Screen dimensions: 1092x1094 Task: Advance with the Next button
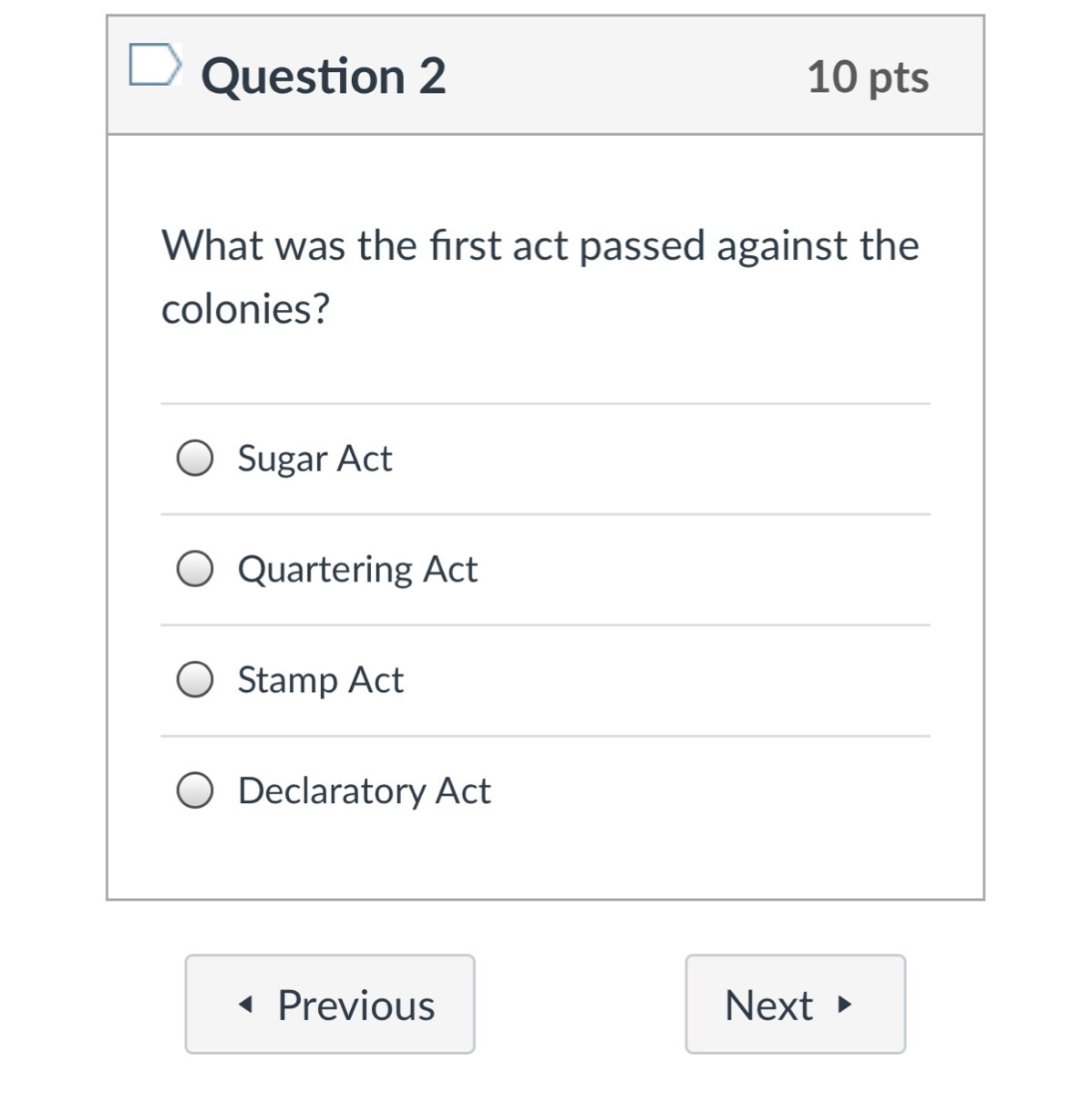pyautogui.click(x=795, y=1005)
